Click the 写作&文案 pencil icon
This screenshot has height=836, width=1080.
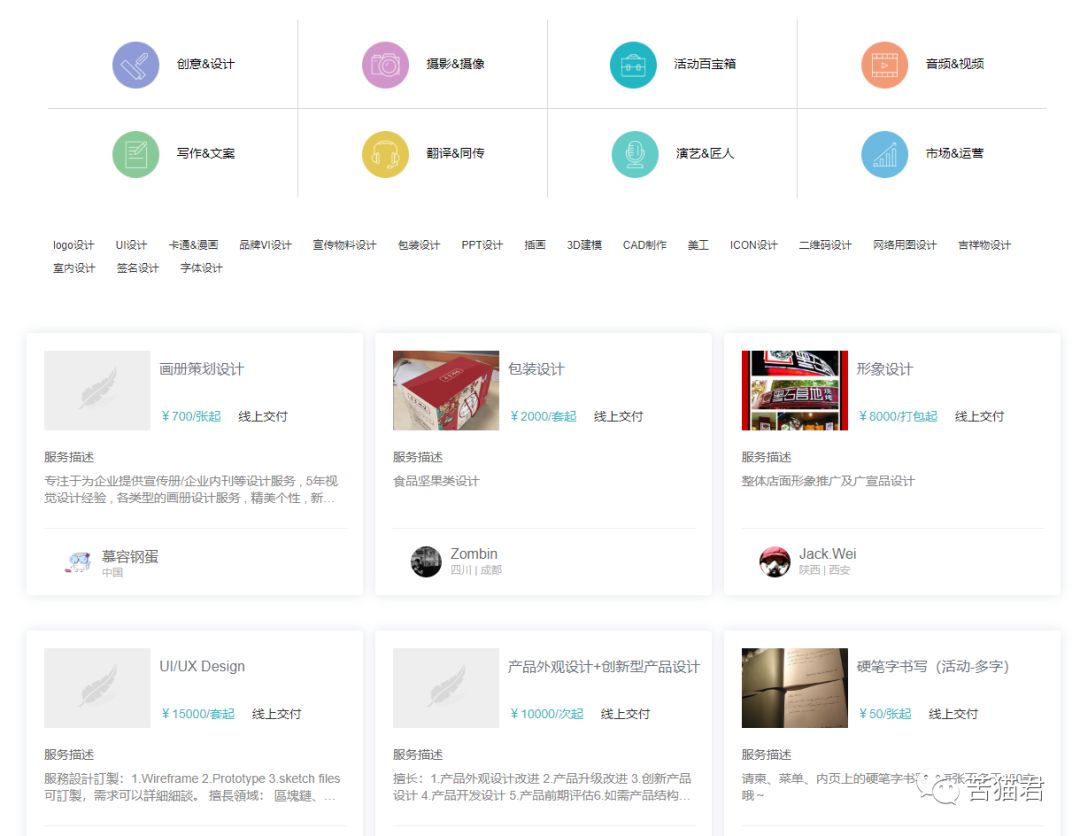click(x=136, y=155)
